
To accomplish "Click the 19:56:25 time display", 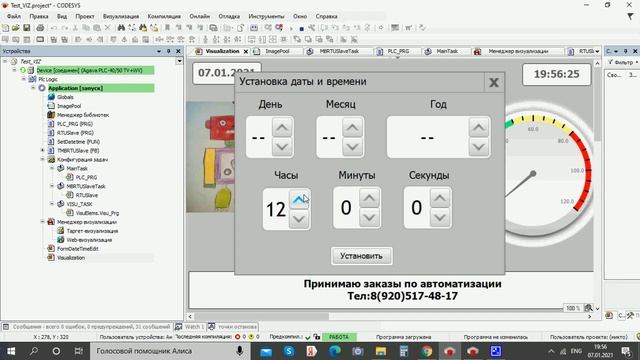I will pos(557,74).
